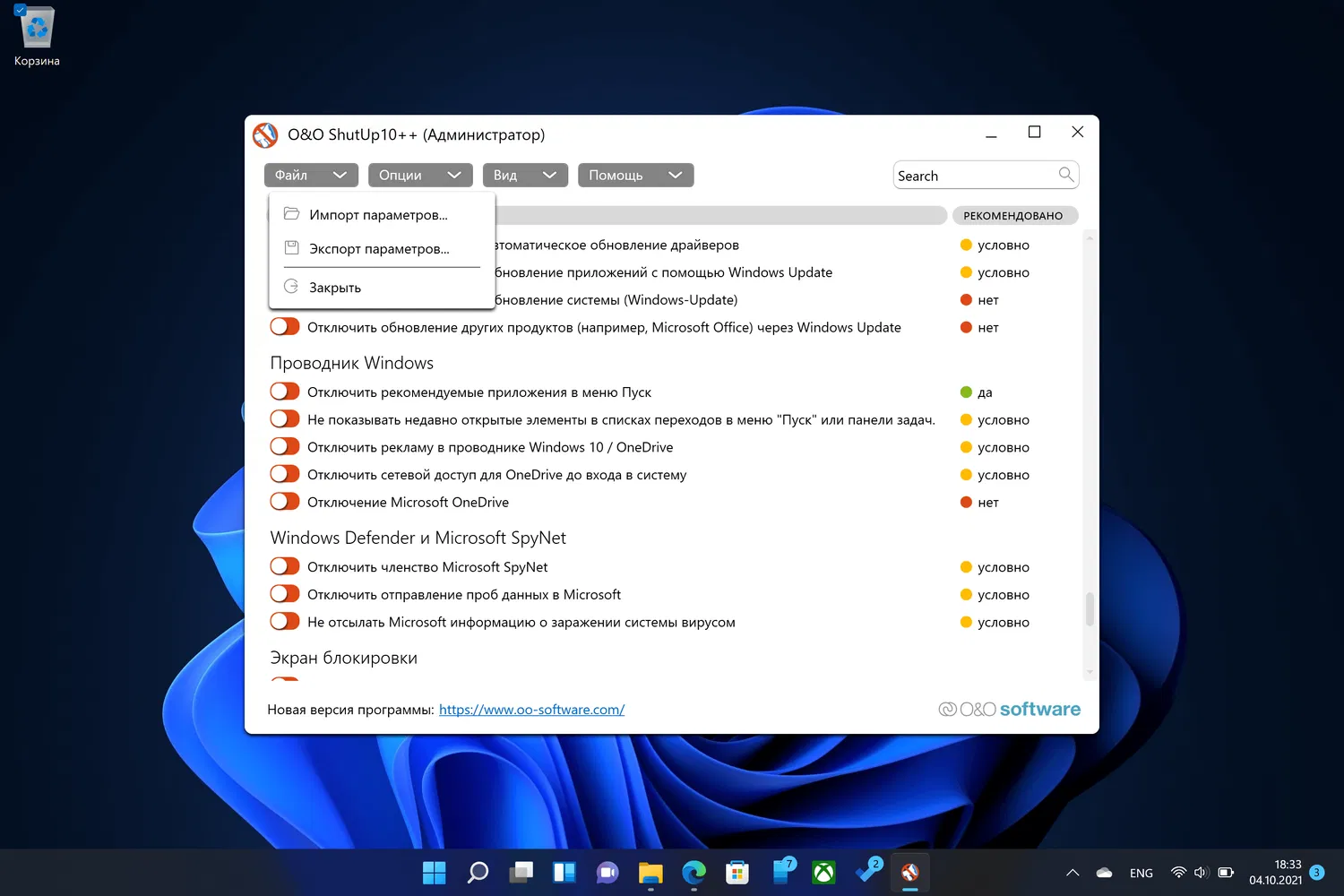1344x896 pixels.
Task: Open the clock showing 18:33
Action: pyautogui.click(x=1275, y=873)
